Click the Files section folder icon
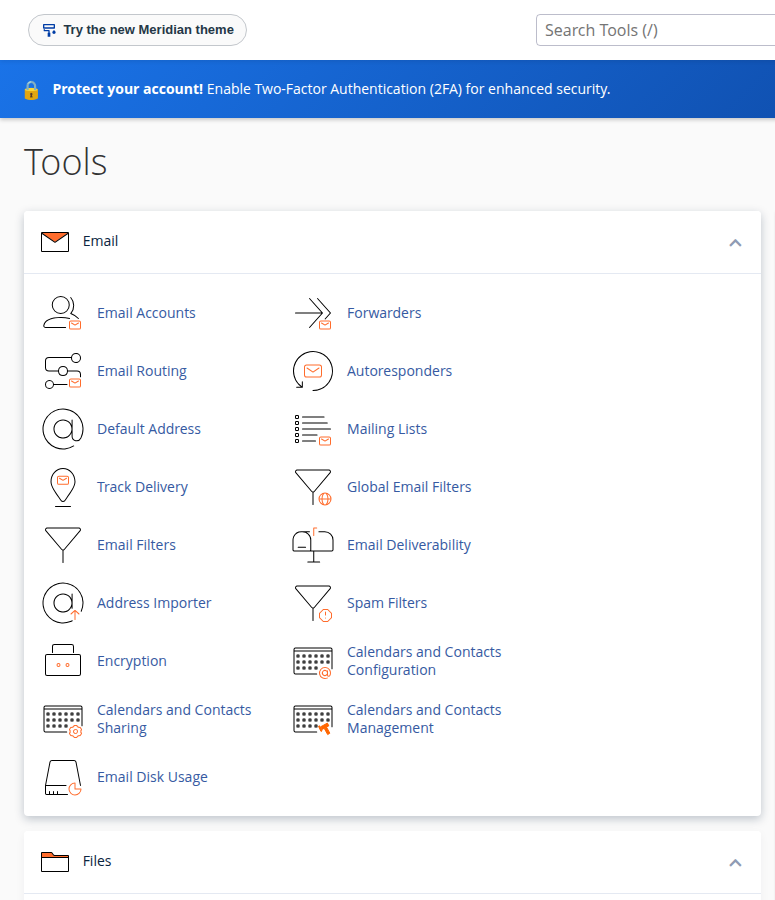The height and width of the screenshot is (900, 775). tap(55, 862)
